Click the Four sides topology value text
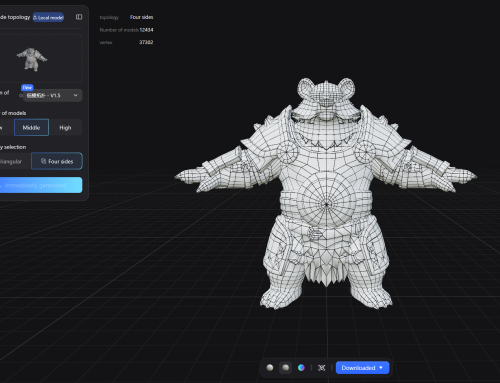Image resolution: width=500 pixels, height=383 pixels. [x=141, y=17]
